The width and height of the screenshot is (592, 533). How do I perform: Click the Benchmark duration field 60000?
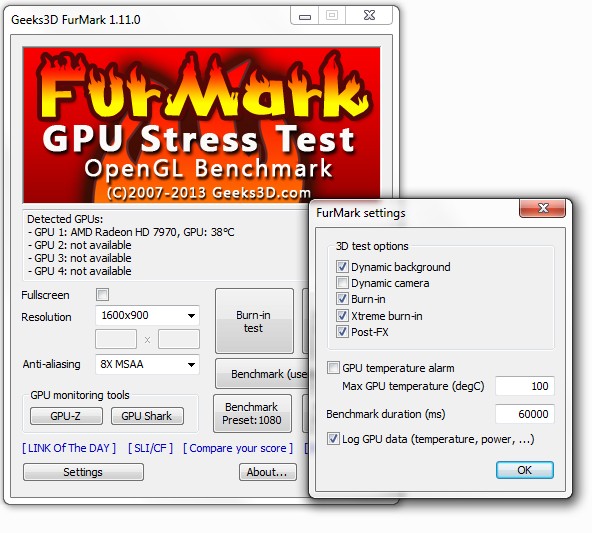524,414
